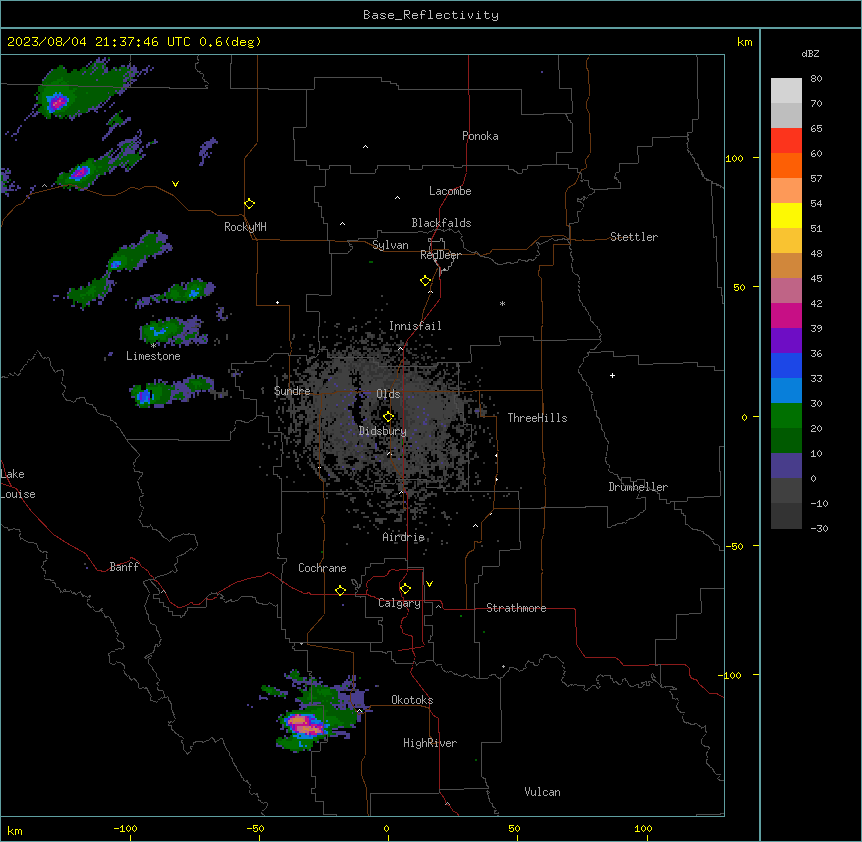Click the white asterisk above Limestone label
862x842 pixels.
tap(154, 346)
